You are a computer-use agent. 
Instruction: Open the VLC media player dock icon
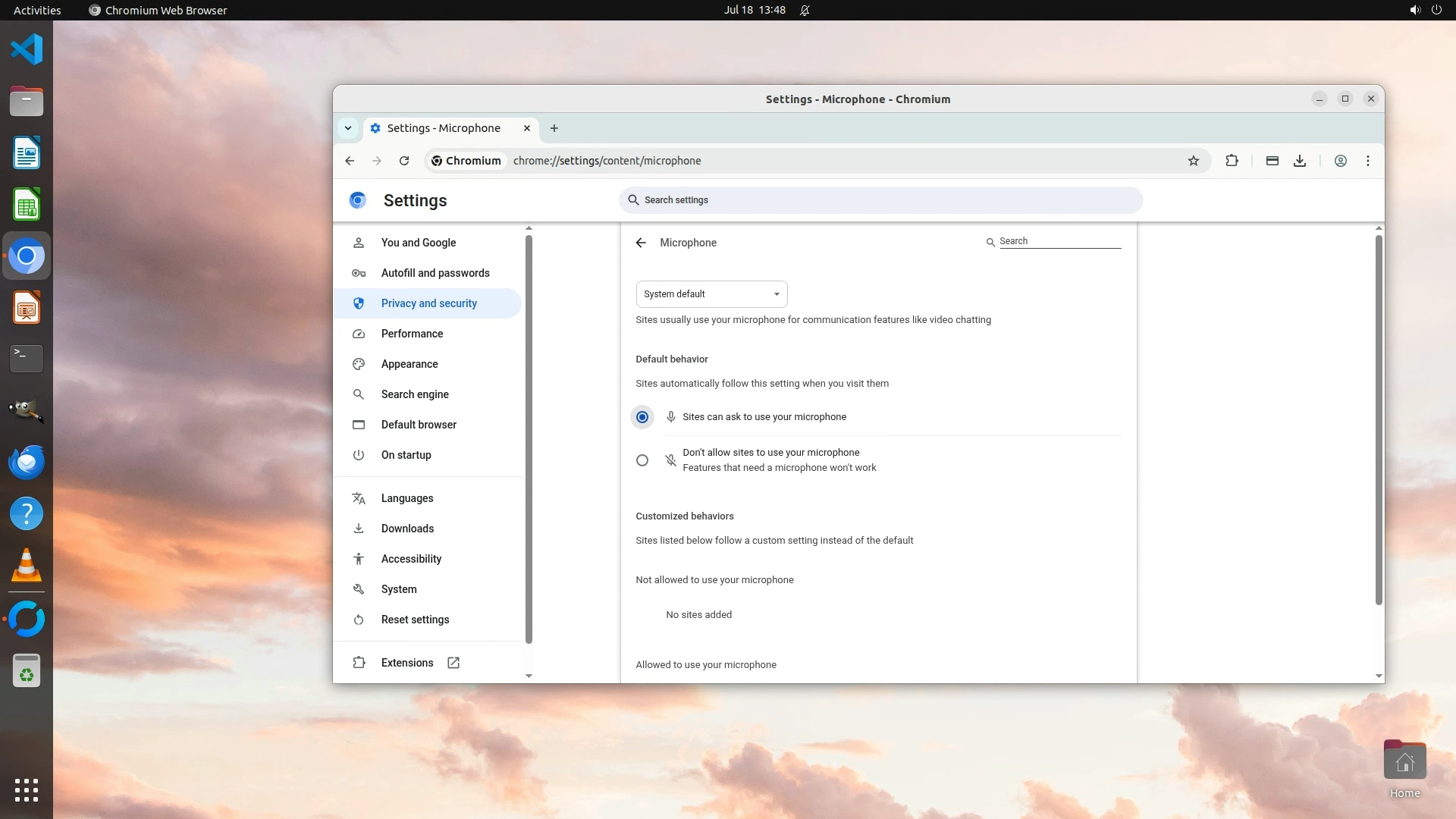[27, 566]
